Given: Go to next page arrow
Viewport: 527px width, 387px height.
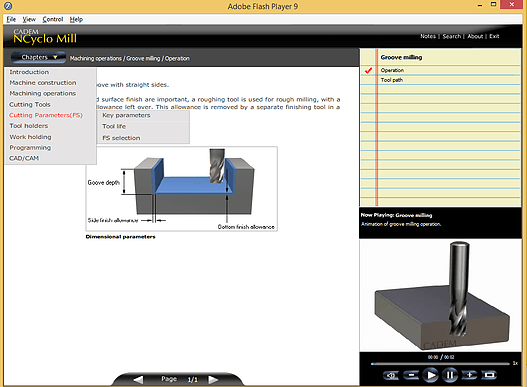Looking at the screenshot, I should (x=213, y=380).
